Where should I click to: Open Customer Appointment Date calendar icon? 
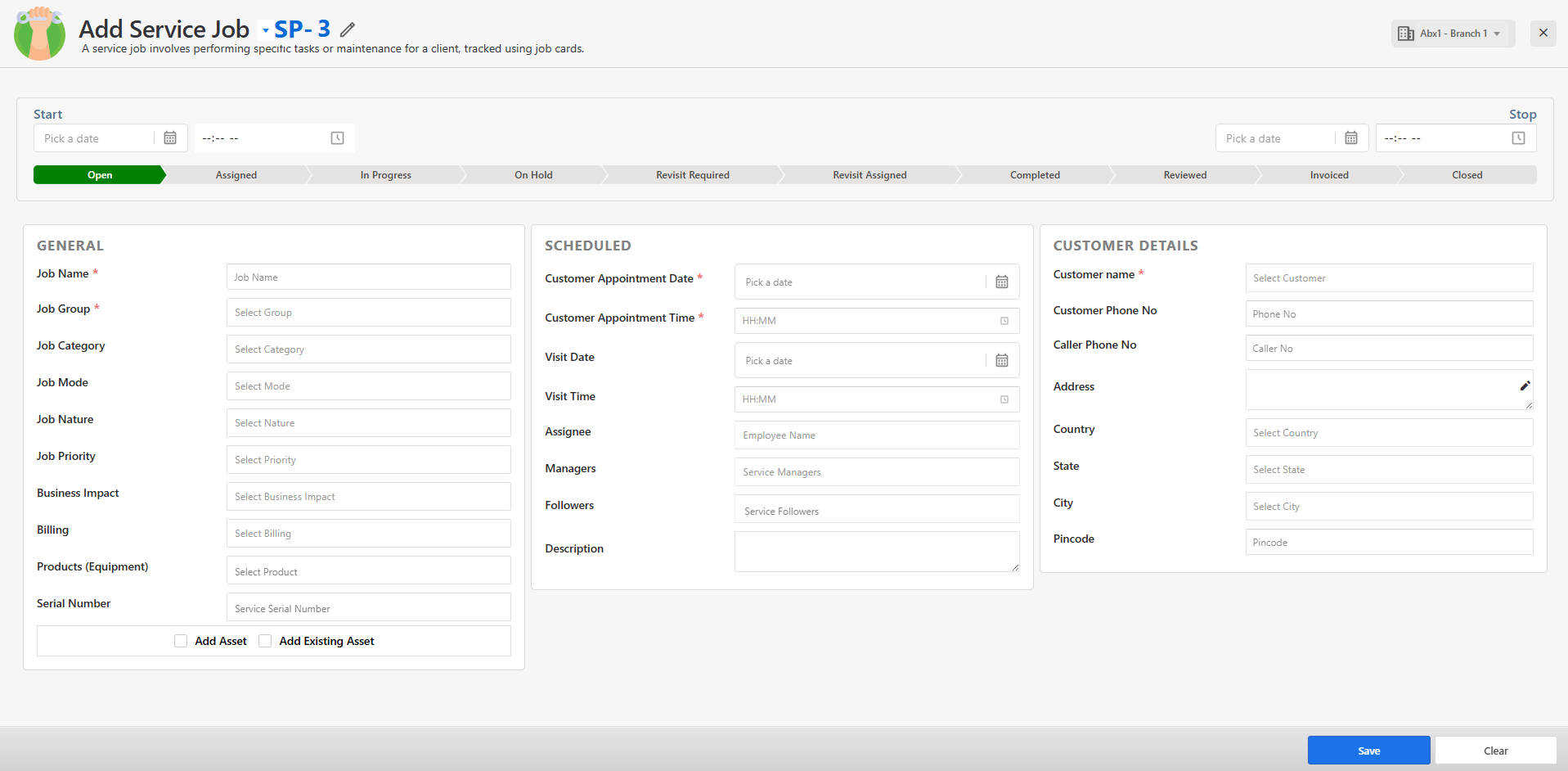pyautogui.click(x=1001, y=282)
